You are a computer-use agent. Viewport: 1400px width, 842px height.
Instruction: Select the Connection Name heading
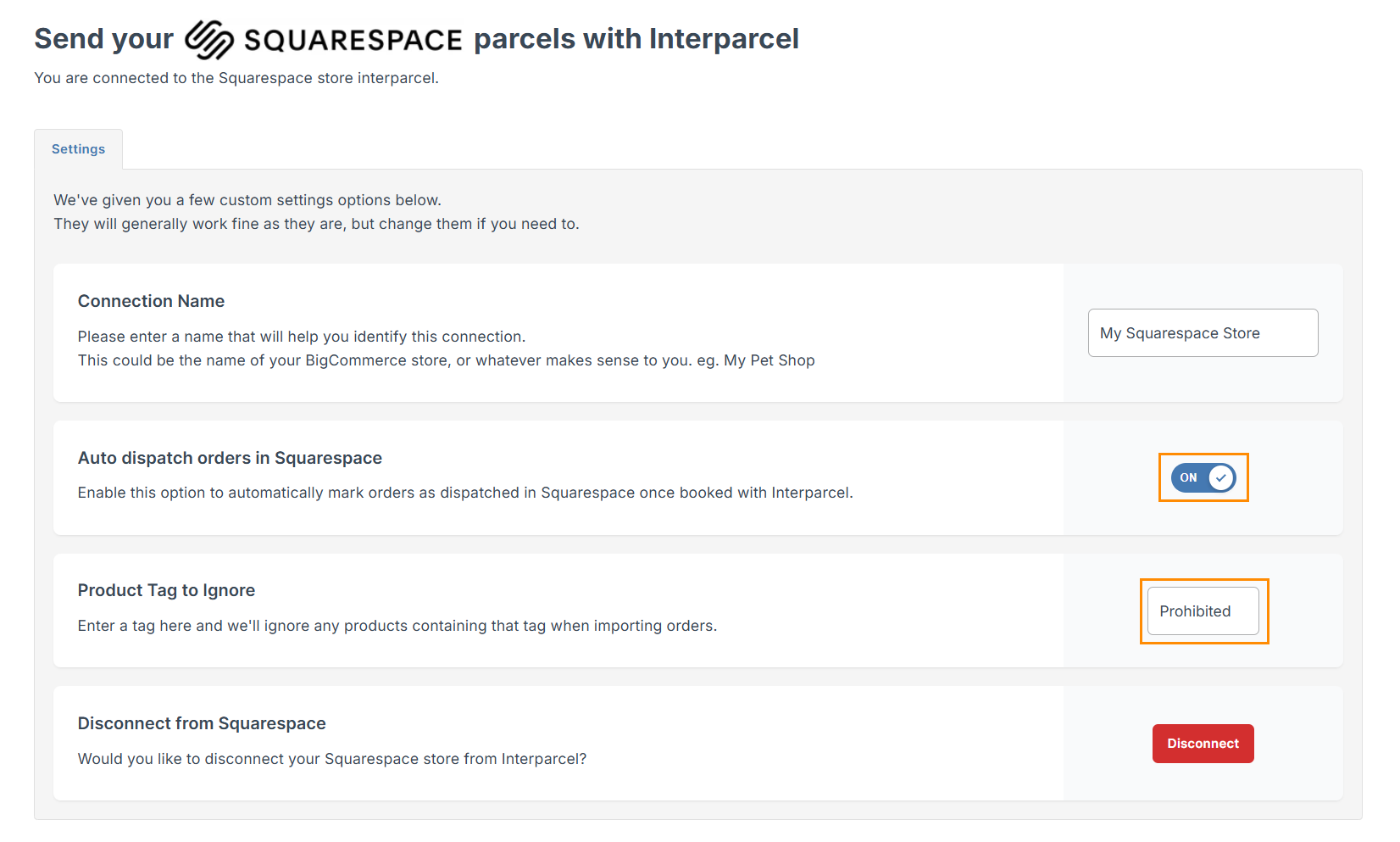(151, 301)
